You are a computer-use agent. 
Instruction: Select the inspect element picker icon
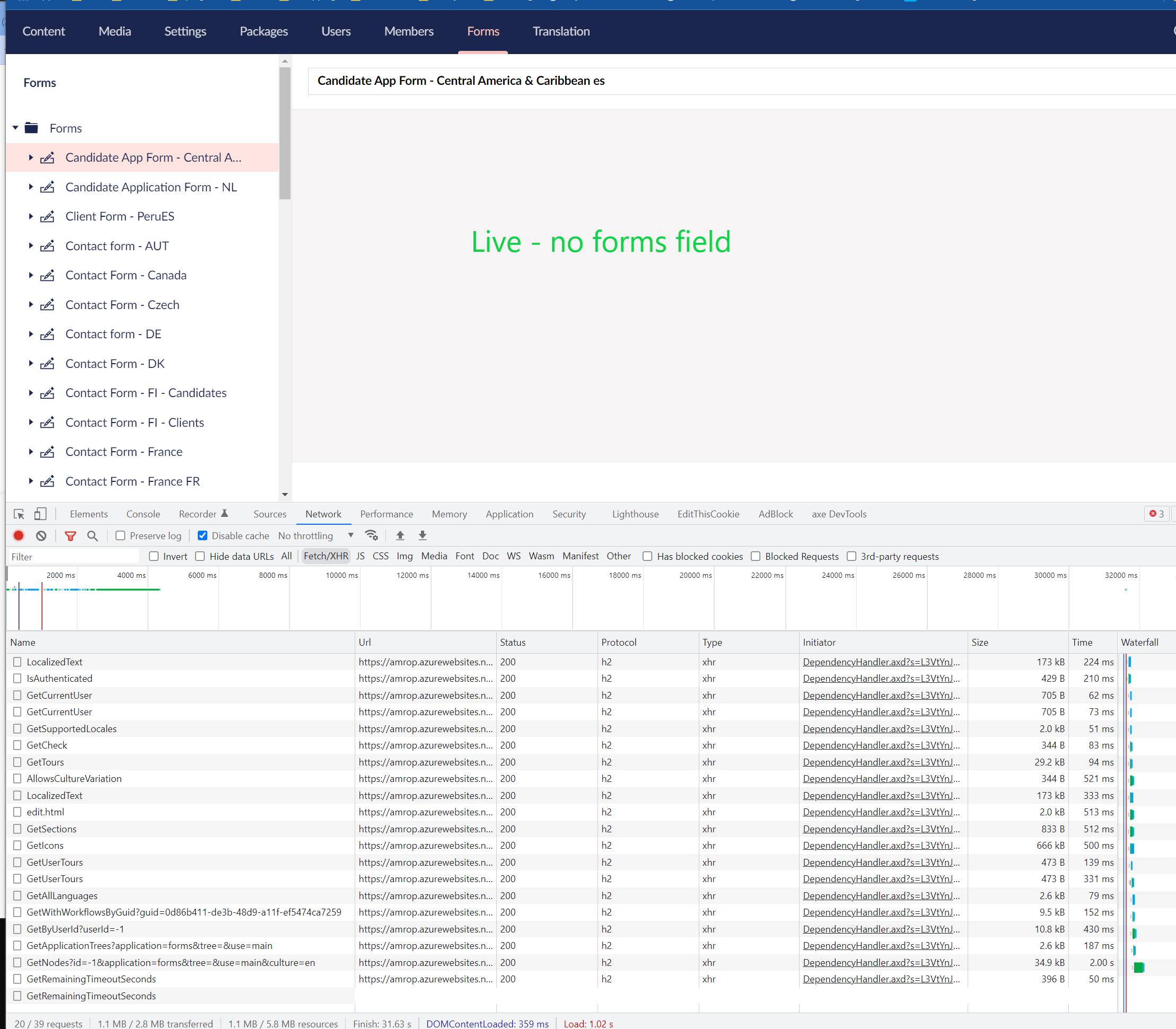coord(19,514)
